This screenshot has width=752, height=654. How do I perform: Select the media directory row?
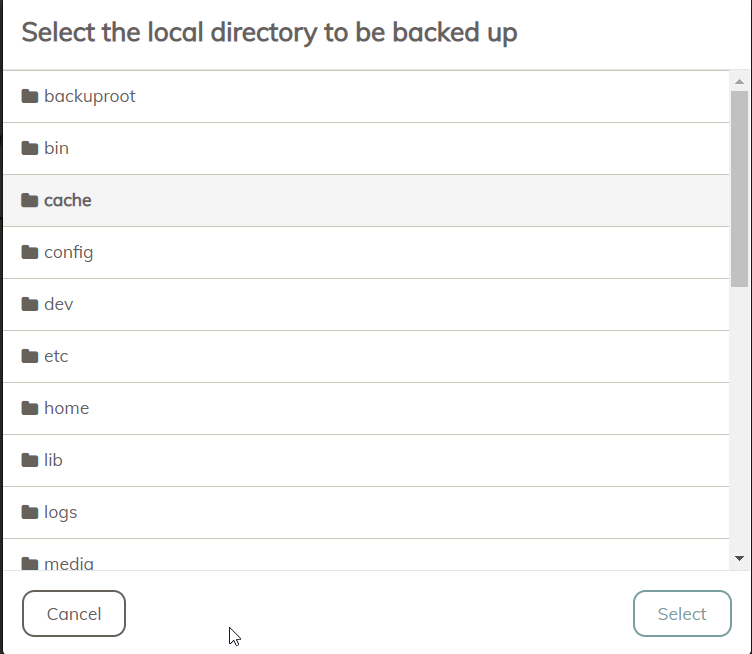coord(366,555)
